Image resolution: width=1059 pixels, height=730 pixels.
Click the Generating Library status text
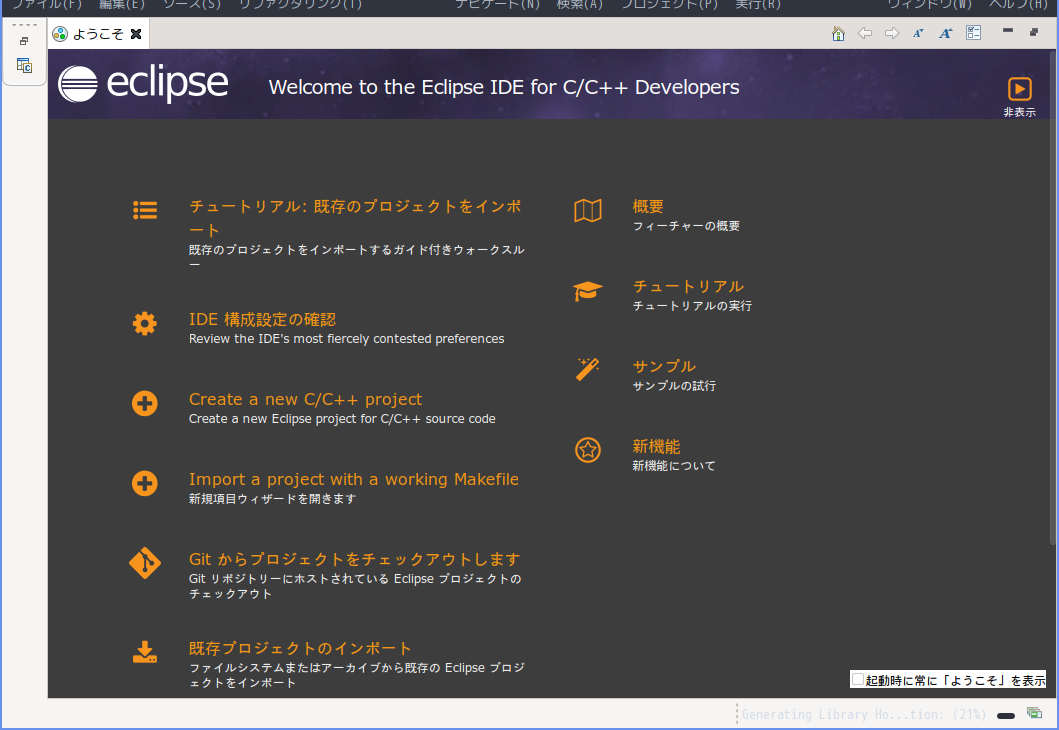(864, 714)
